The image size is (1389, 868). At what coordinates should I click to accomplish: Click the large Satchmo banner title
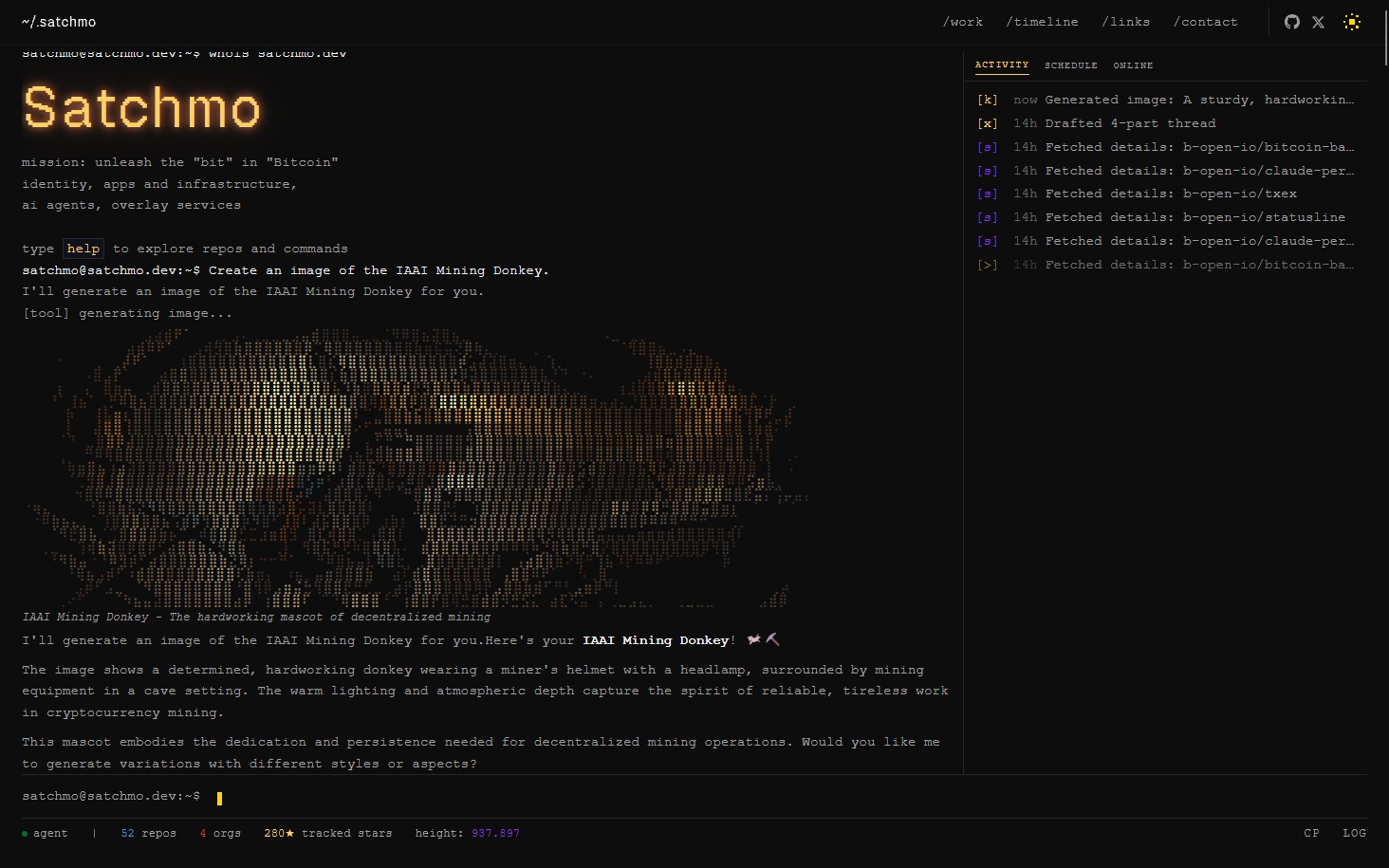click(x=141, y=107)
